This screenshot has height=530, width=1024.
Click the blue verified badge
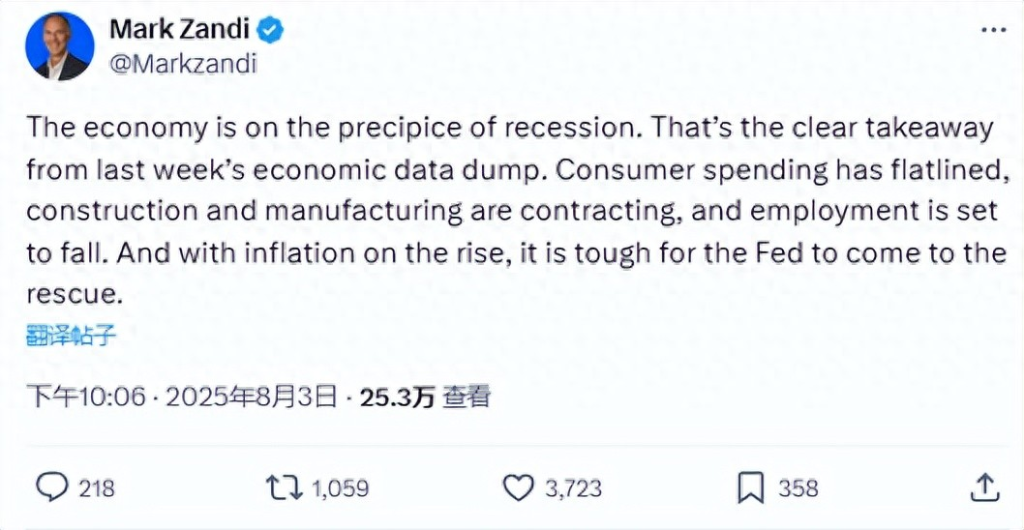coord(270,30)
